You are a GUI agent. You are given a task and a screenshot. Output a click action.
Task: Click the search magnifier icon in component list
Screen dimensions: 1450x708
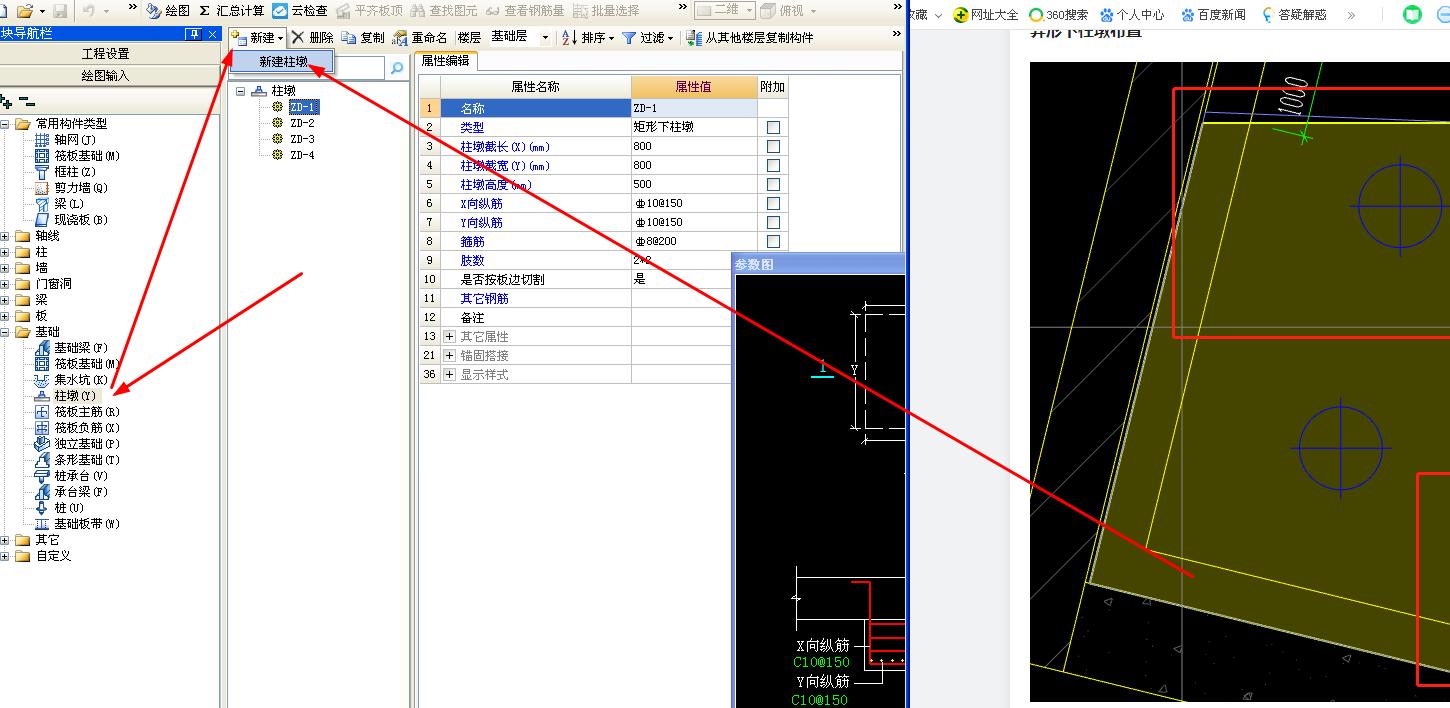(397, 69)
